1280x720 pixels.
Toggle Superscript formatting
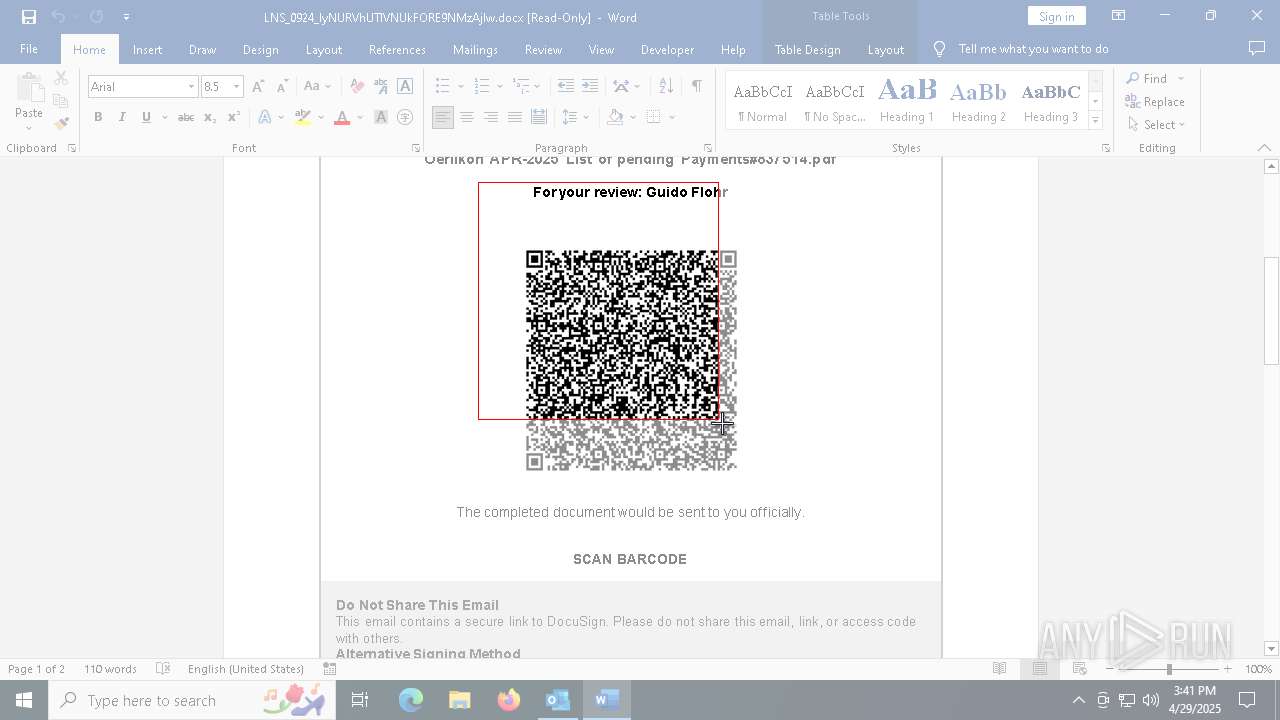pyautogui.click(x=233, y=117)
